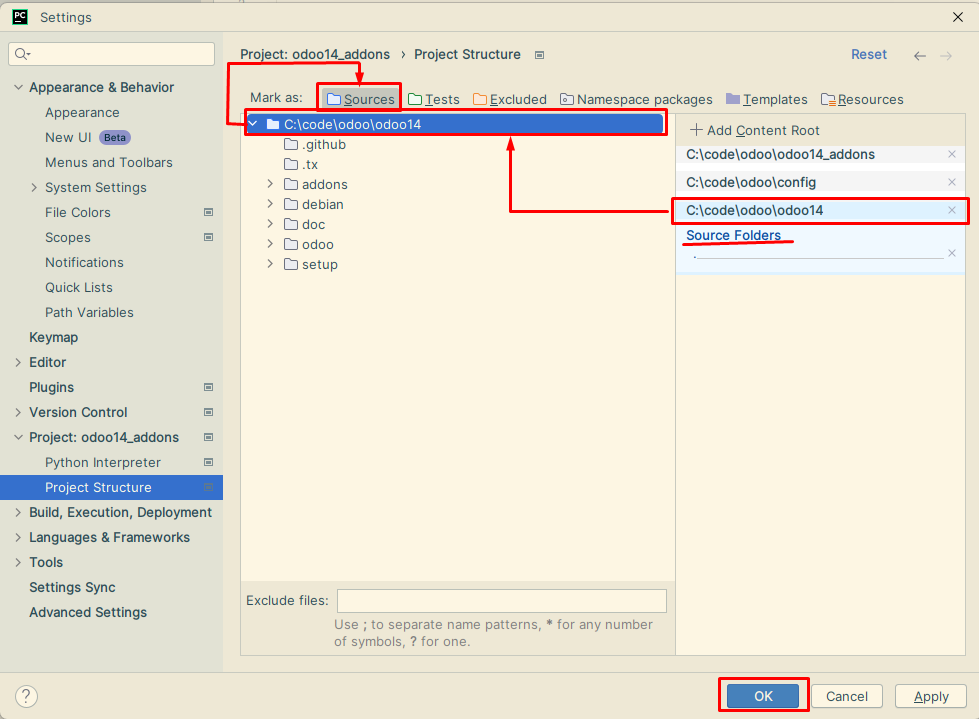Remove content root C:\code\odoo\odoo14_addons
This screenshot has width=979, height=719.
(952, 154)
